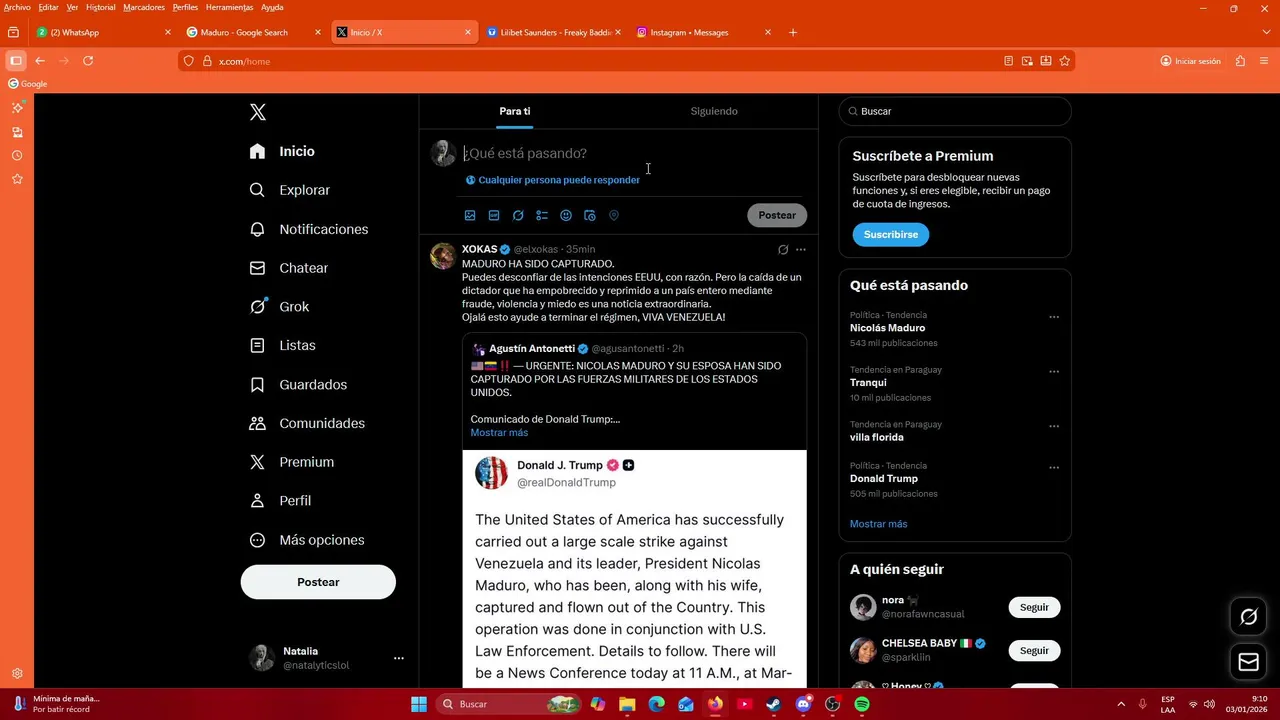Open Explorar from the X sidebar

290,190
